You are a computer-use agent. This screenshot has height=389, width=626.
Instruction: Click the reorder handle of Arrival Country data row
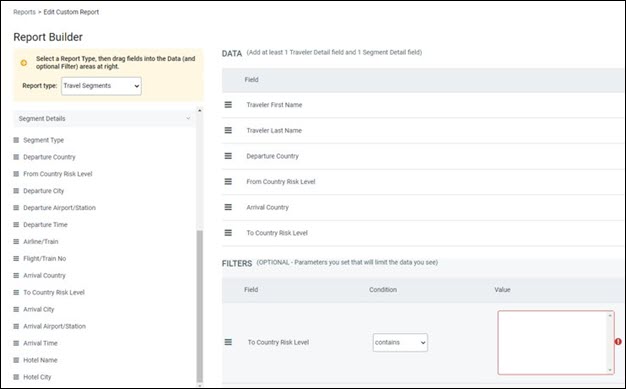coord(228,207)
